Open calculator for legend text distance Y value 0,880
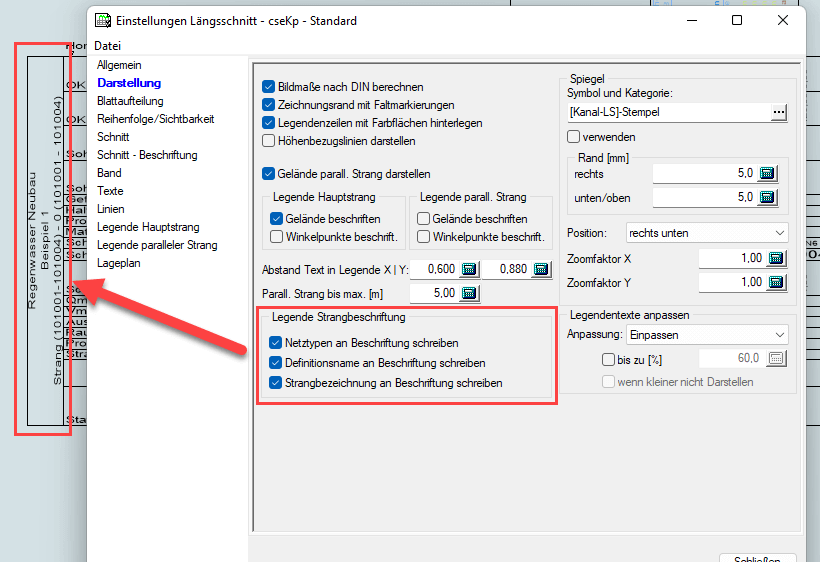The height and width of the screenshot is (562, 820). [x=540, y=269]
